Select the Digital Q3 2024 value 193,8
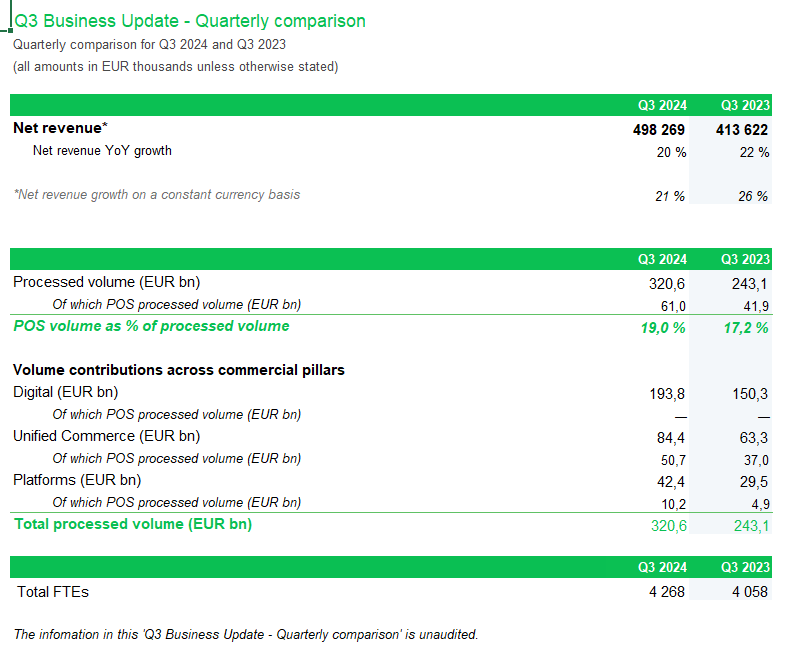 point(666,394)
